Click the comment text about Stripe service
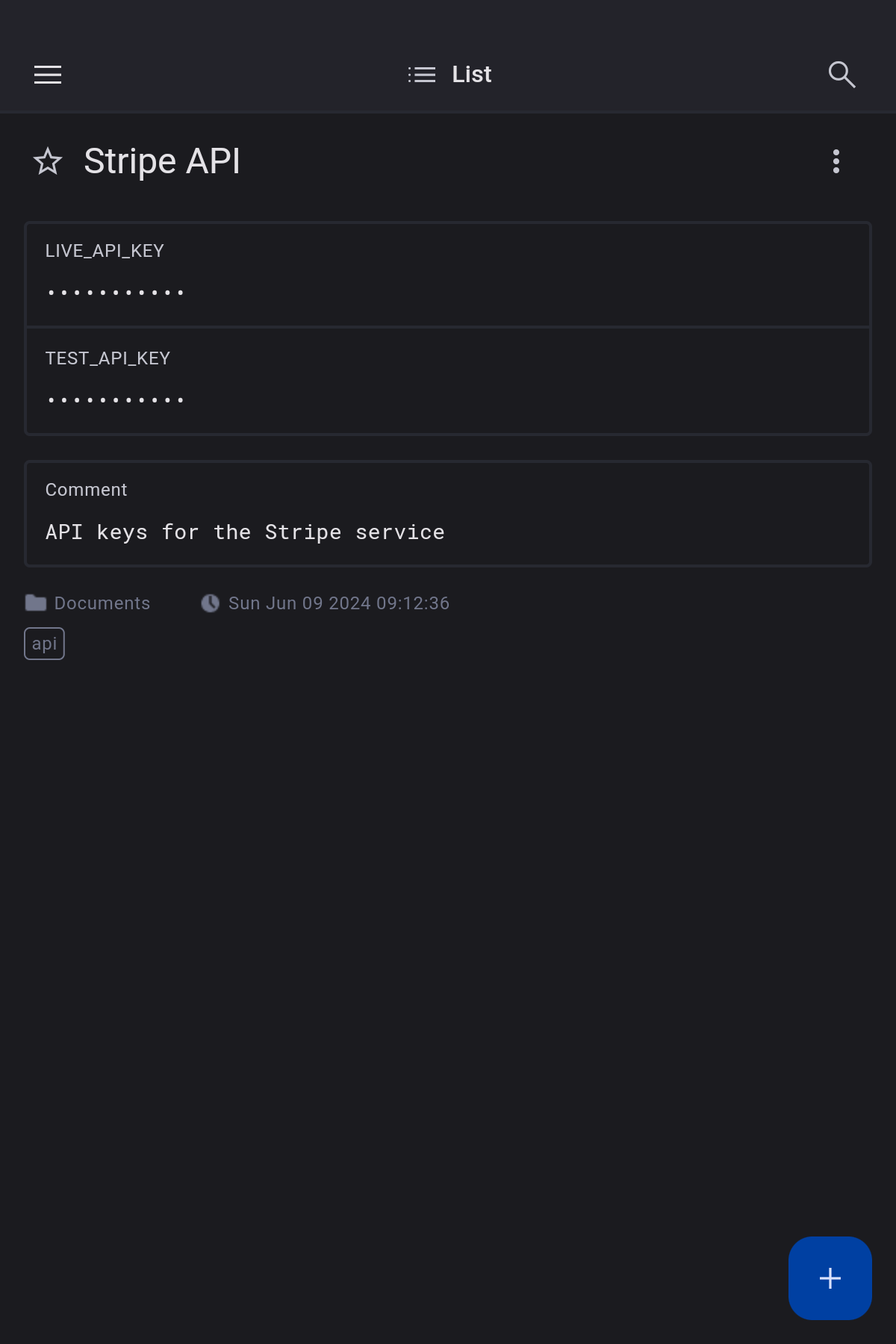This screenshot has height=1344, width=896. click(245, 532)
